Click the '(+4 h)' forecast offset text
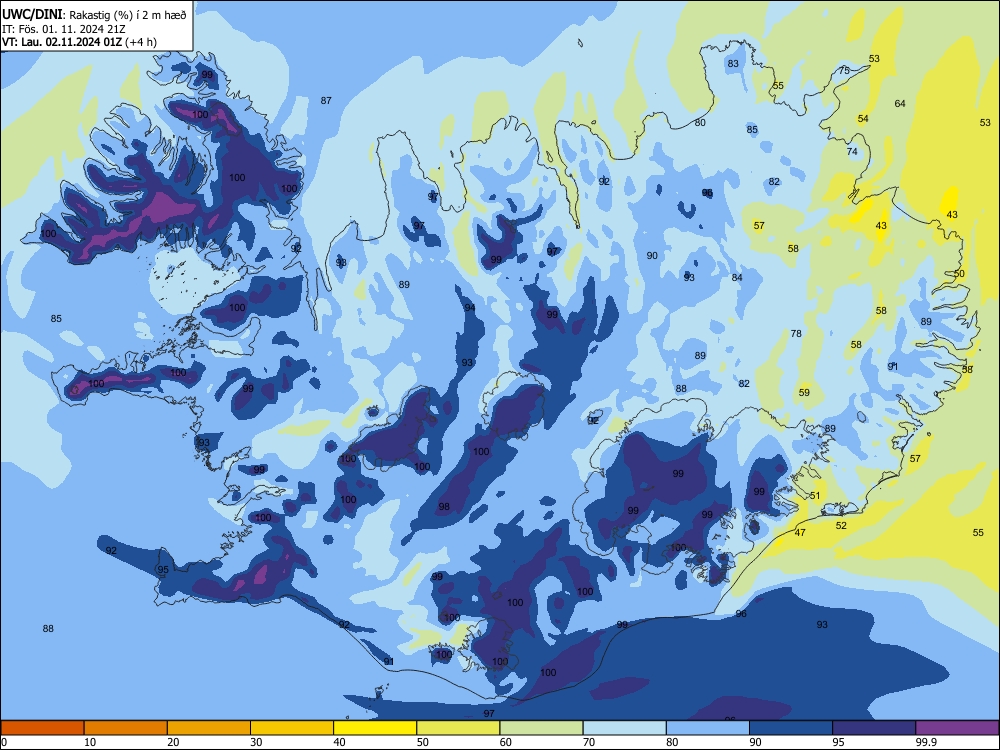 141,42
